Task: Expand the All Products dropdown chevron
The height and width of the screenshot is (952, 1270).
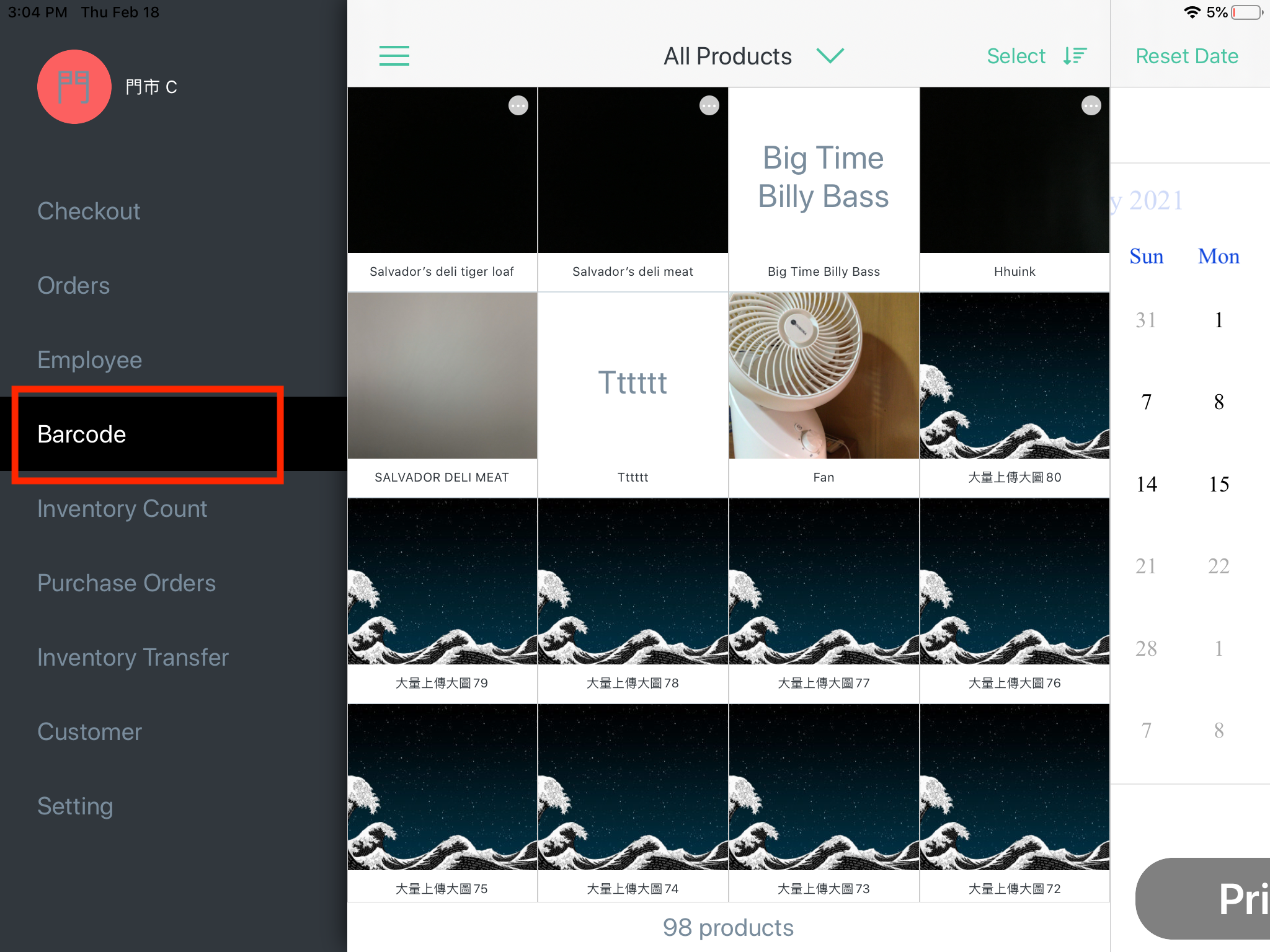Action: [830, 56]
